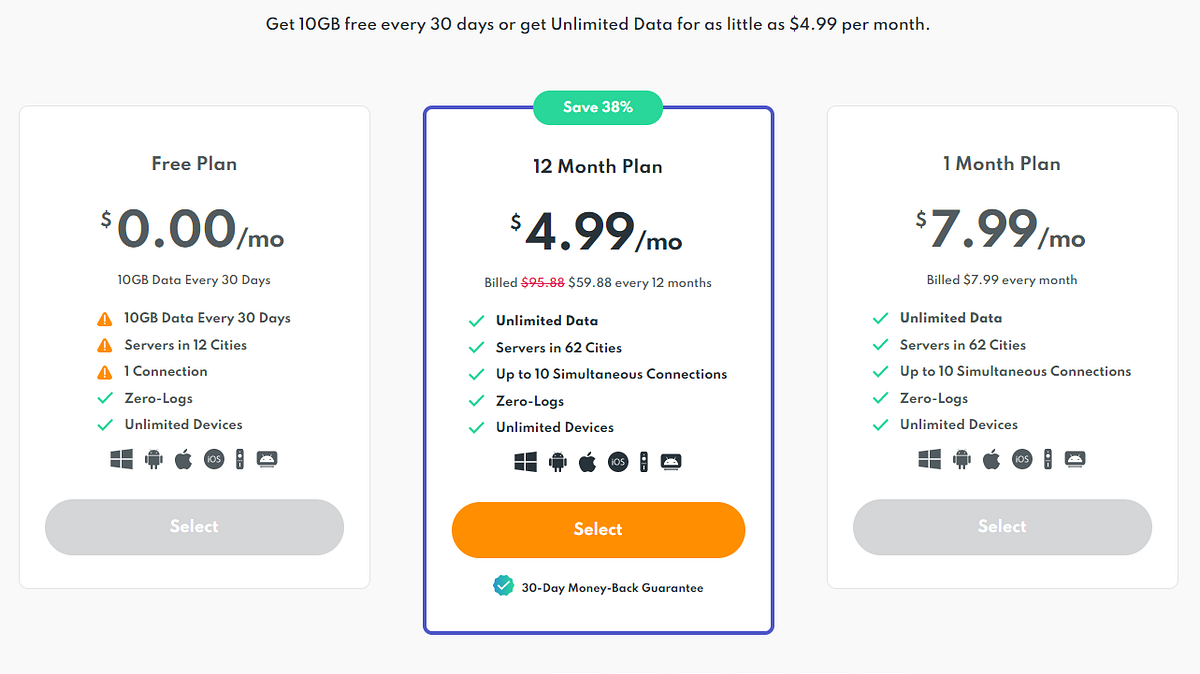Click the blue verified badge beside Money-Back Guarantee
Screen dimensions: 1200x674
504,586
